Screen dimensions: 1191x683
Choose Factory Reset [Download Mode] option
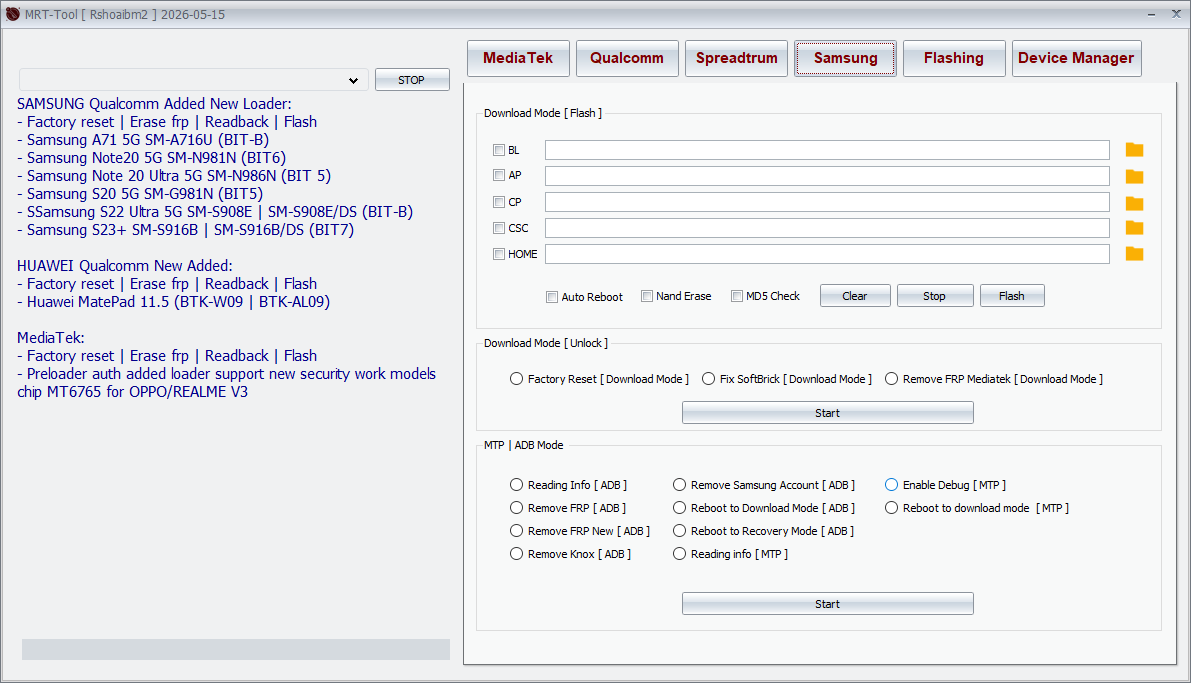coord(517,379)
